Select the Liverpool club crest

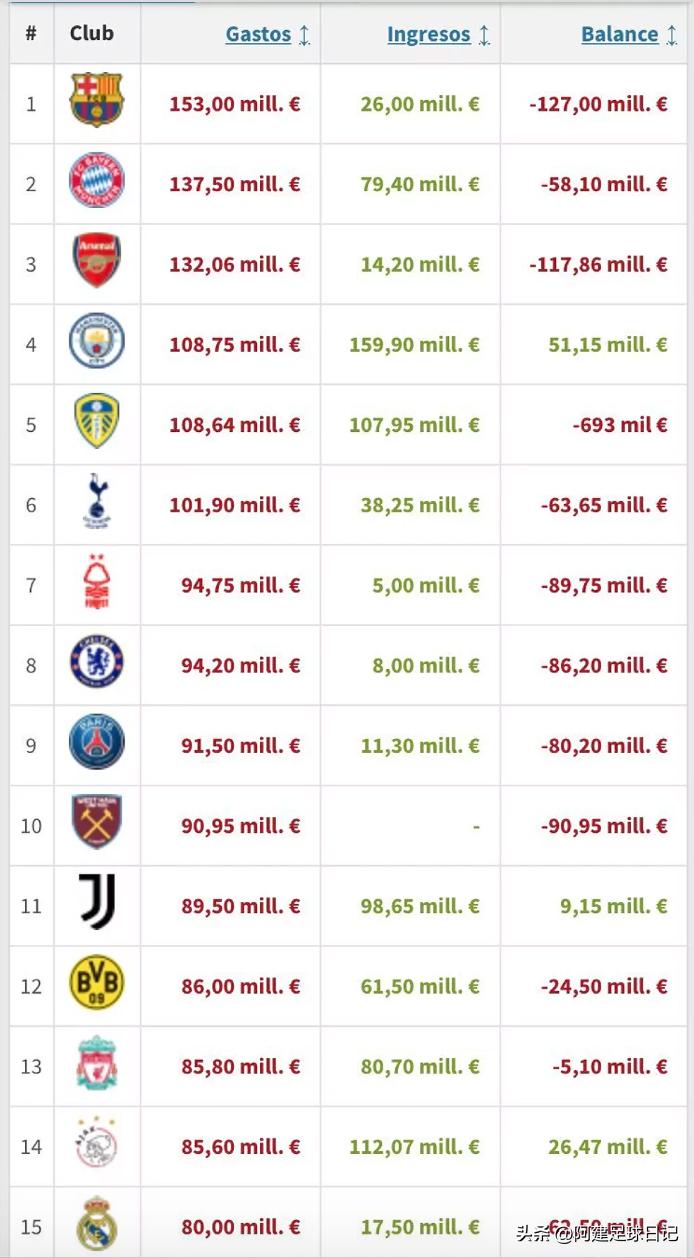[97, 1063]
